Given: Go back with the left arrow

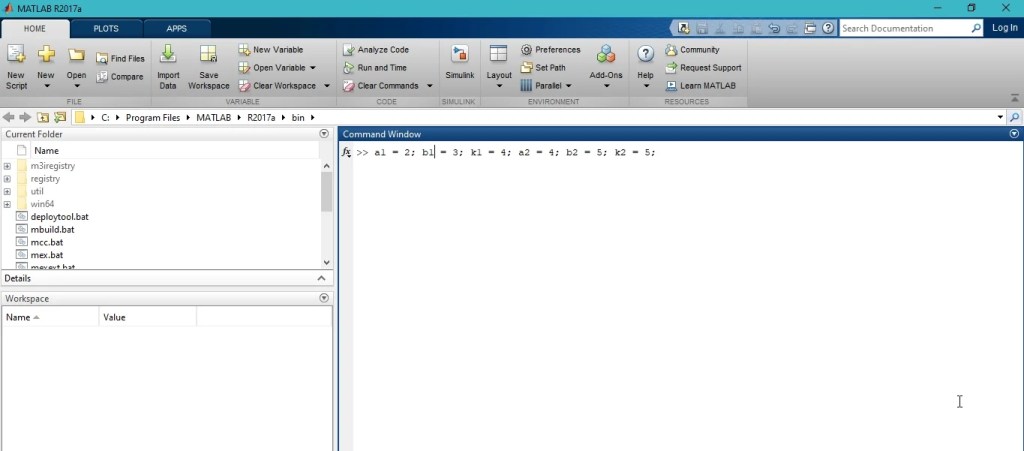Looking at the screenshot, I should point(8,117).
